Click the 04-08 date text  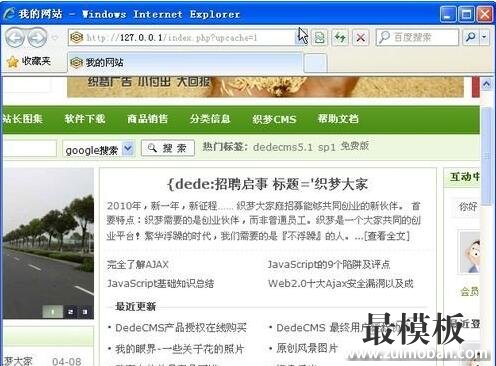coord(67,361)
